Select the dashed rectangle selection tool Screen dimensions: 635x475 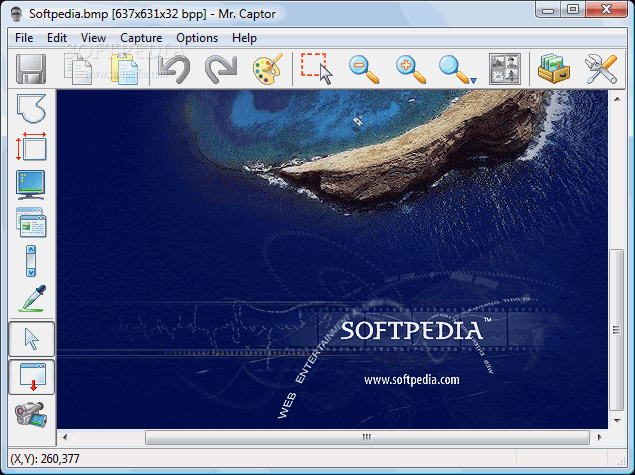[x=317, y=68]
